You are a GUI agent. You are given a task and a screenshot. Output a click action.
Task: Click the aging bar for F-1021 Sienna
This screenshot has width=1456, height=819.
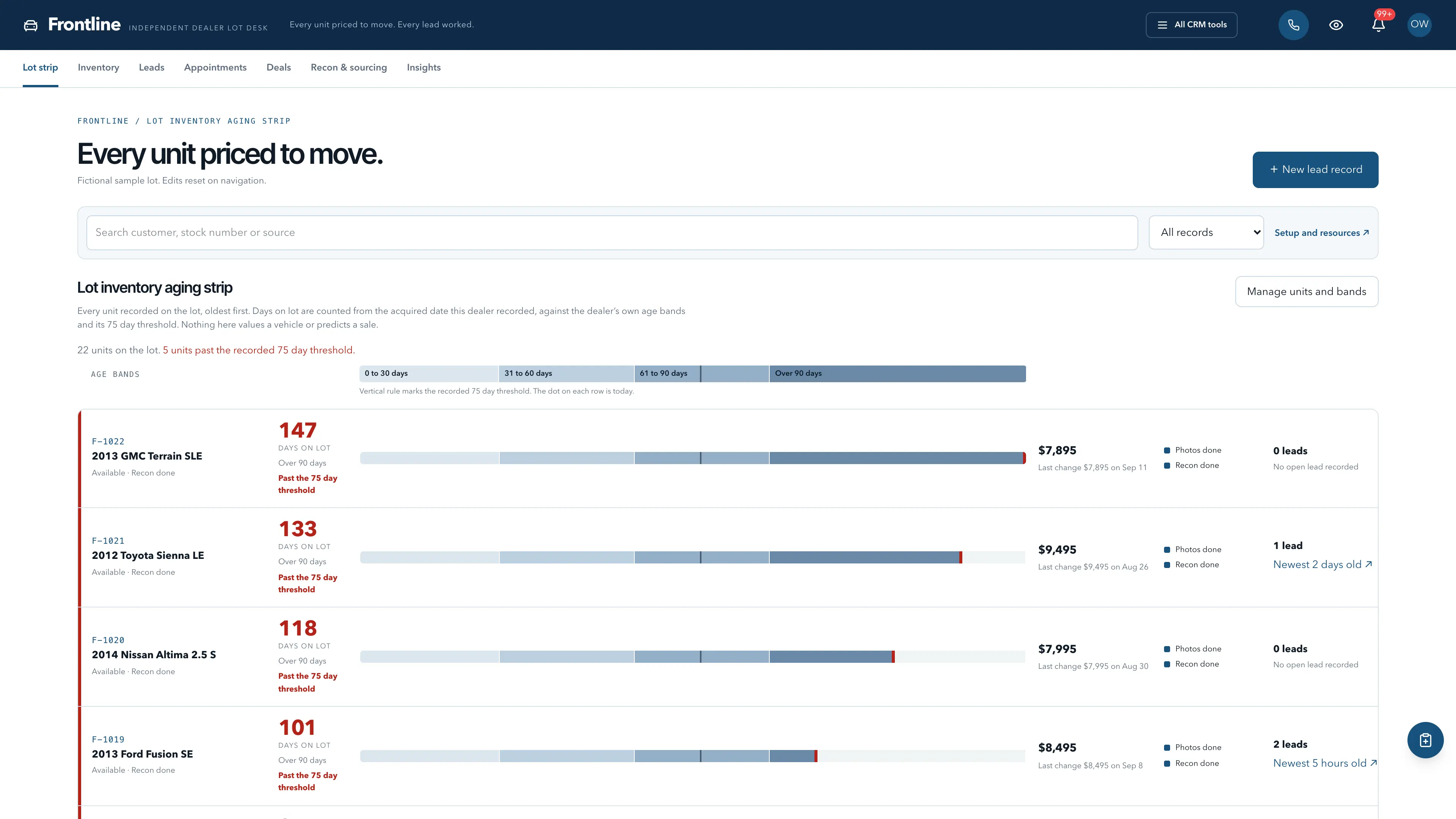pos(693,557)
